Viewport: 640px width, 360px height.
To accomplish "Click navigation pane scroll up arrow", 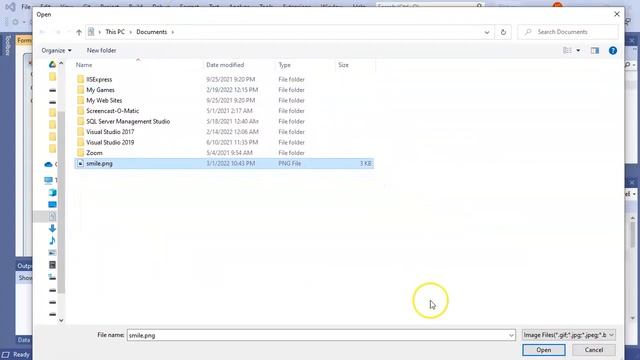I will click(61, 64).
